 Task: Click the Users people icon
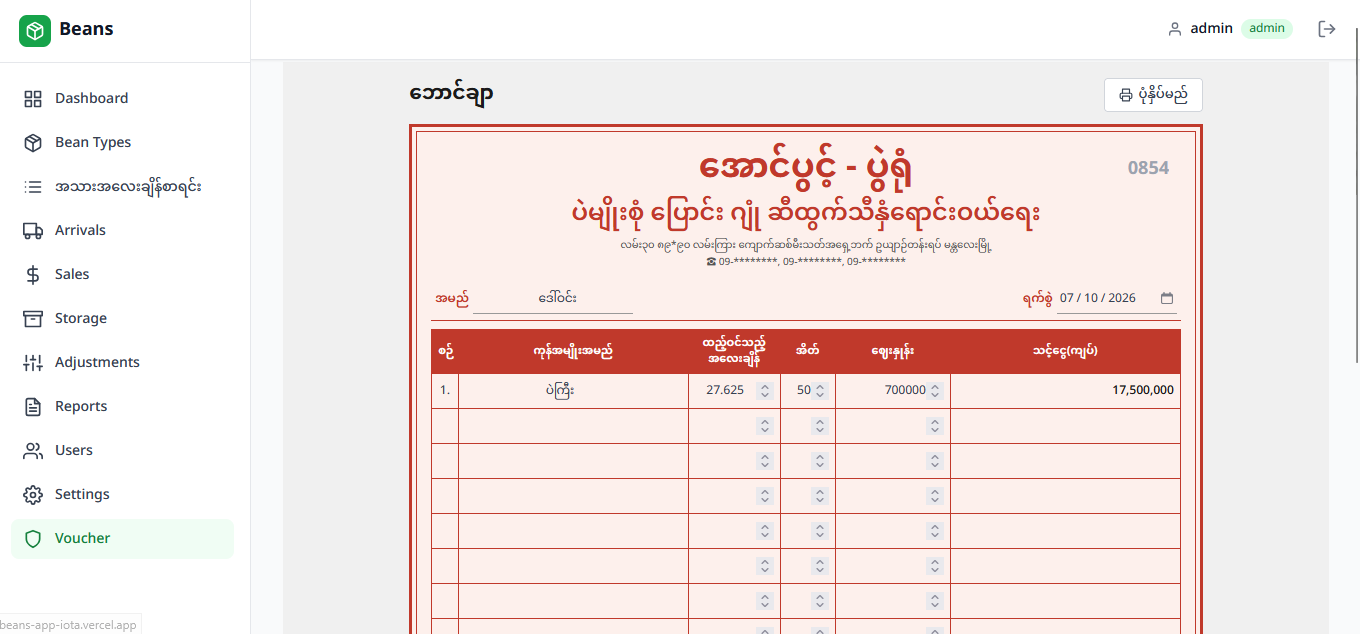[33, 450]
